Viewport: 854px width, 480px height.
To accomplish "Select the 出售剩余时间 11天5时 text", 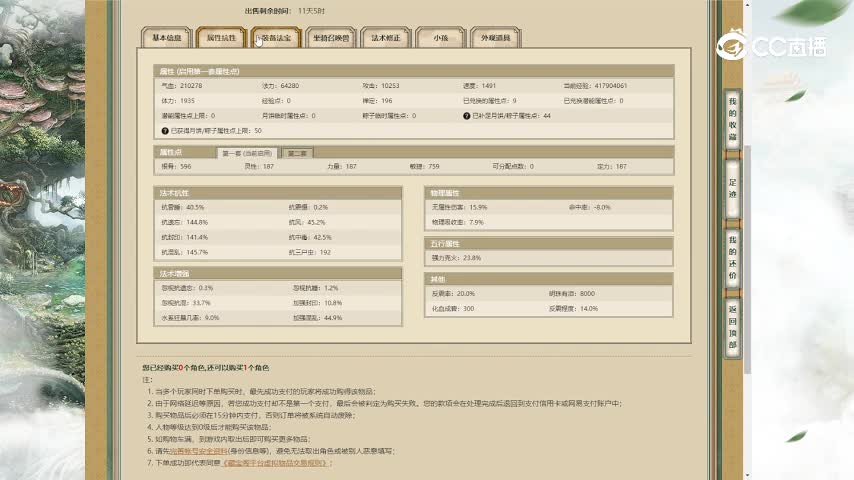I will [x=285, y=11].
